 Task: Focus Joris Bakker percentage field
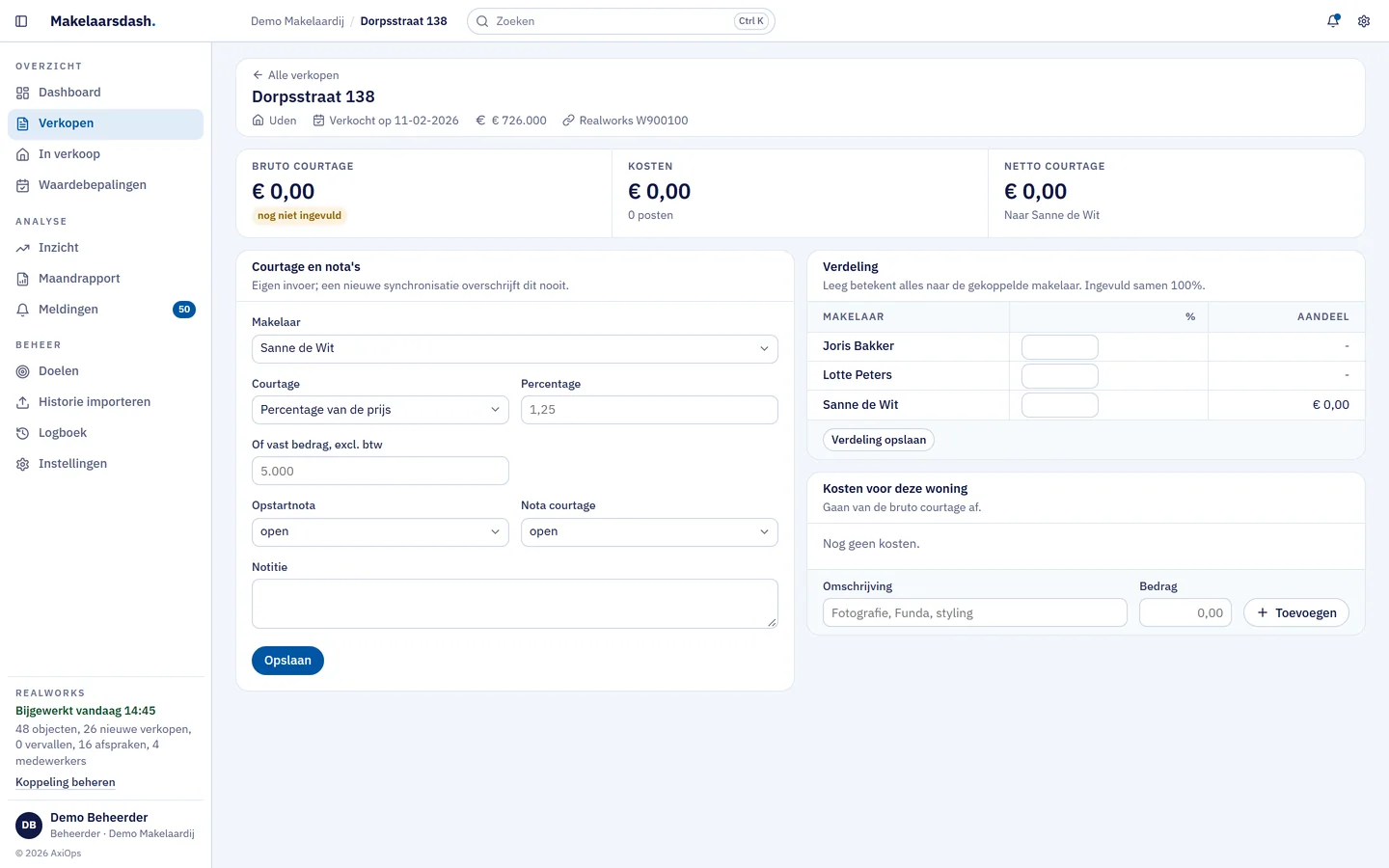[1060, 347]
